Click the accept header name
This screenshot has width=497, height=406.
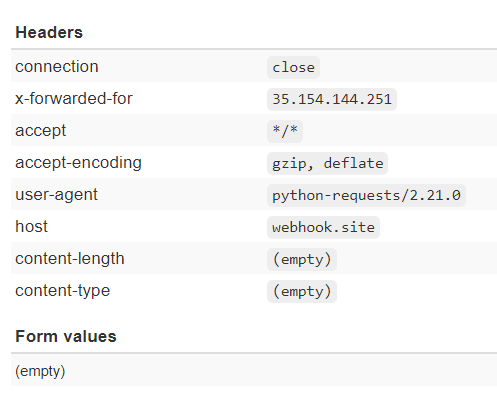point(41,130)
